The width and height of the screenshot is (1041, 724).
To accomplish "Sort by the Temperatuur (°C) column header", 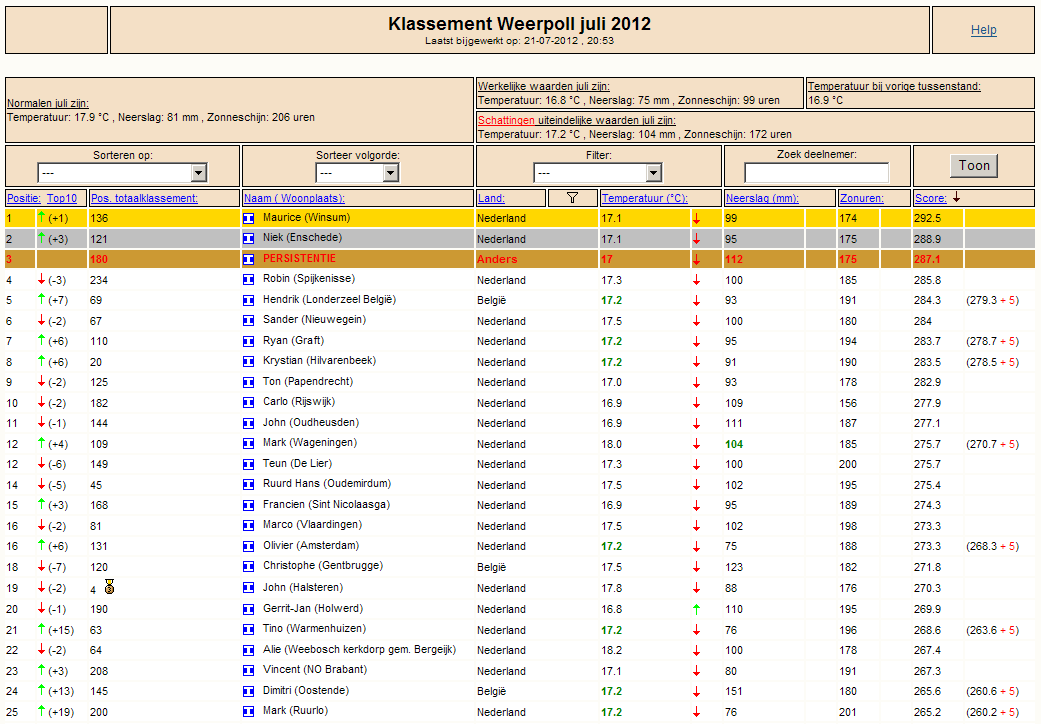I will click(x=645, y=198).
